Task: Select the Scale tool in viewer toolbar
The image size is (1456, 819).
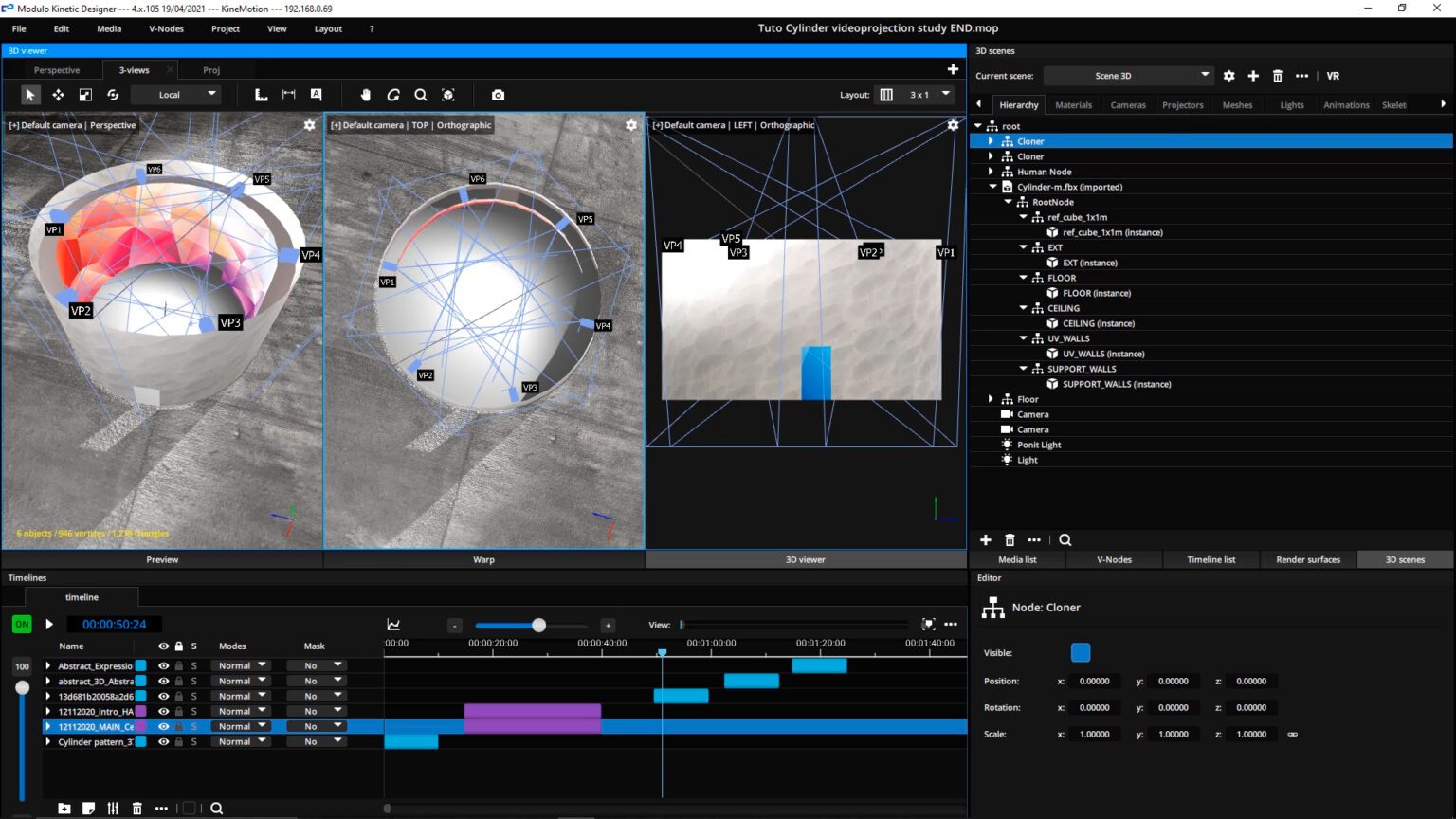Action: point(85,94)
